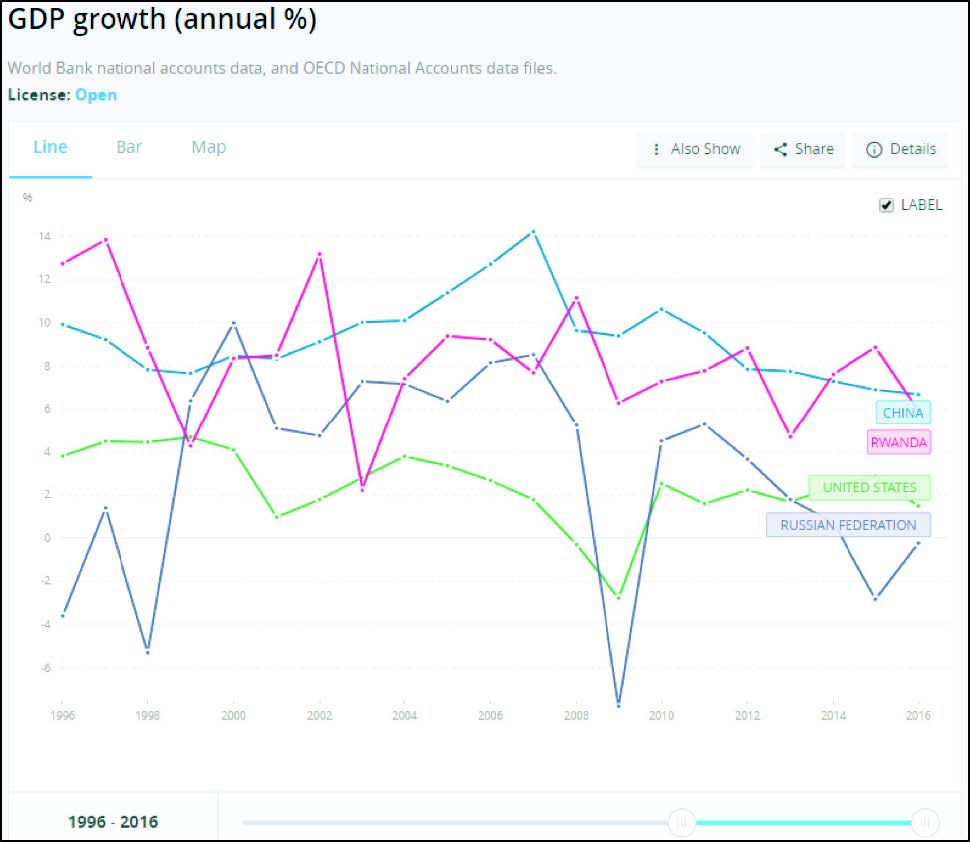Click the left handle of year range slider
The width and height of the screenshot is (970, 842).
[x=682, y=822]
